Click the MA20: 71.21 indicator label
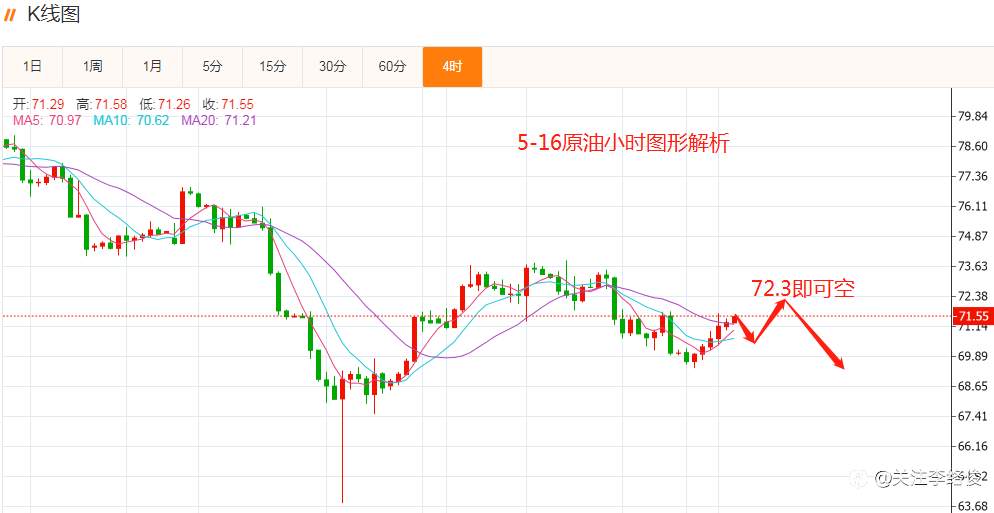Image resolution: width=994 pixels, height=513 pixels. point(219,120)
